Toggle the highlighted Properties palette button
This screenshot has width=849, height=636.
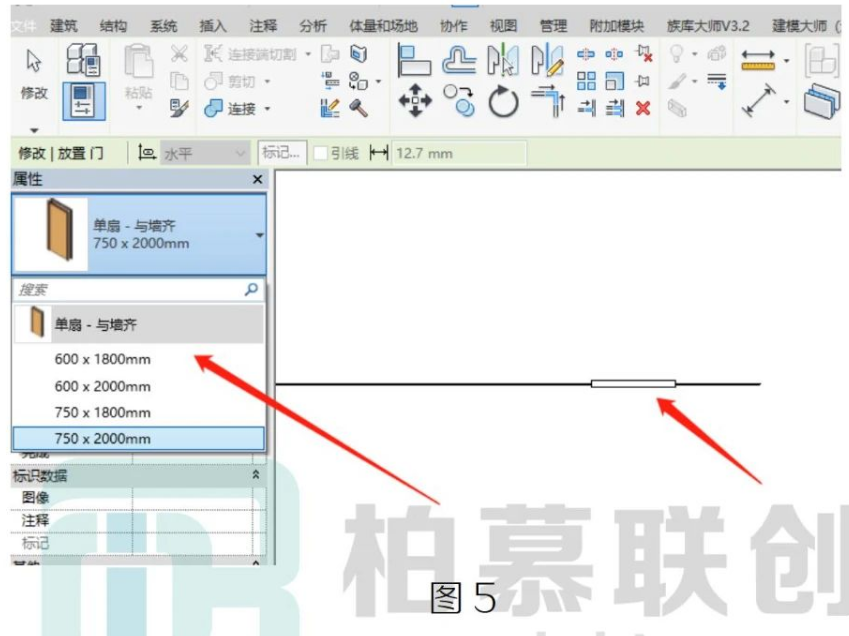coord(83,101)
